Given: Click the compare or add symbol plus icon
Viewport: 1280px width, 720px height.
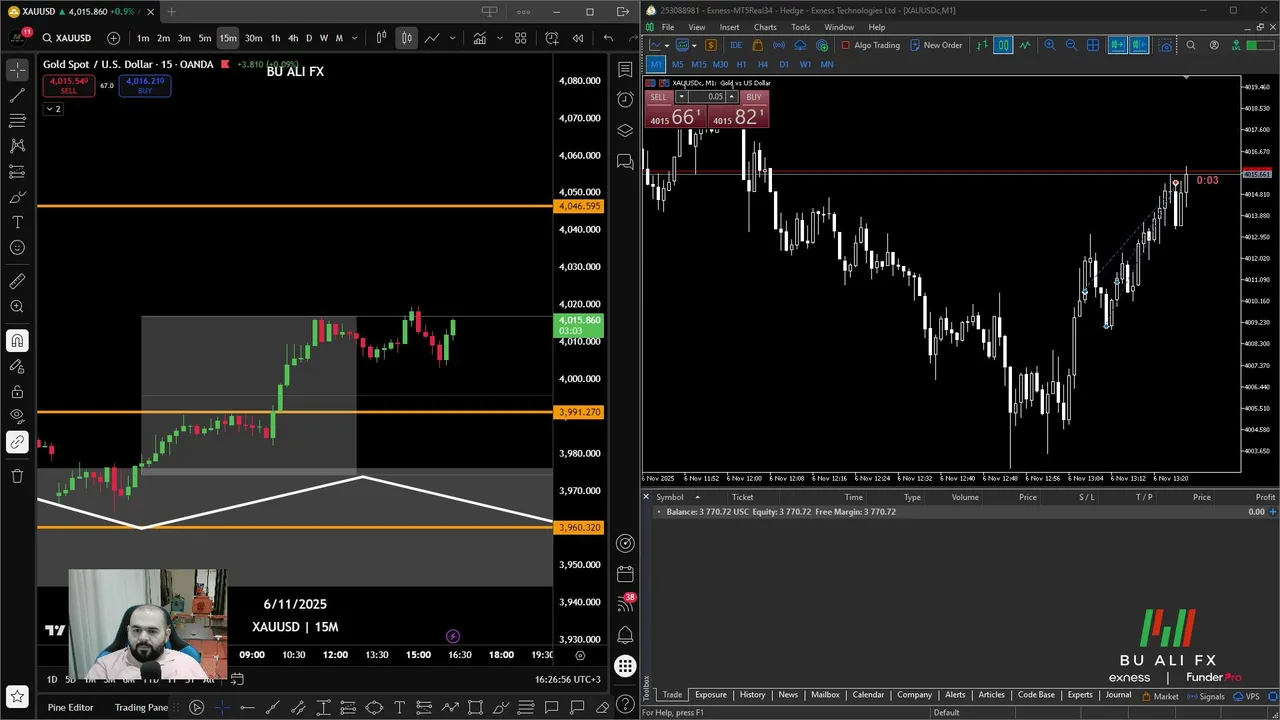Looking at the screenshot, I should (x=113, y=38).
